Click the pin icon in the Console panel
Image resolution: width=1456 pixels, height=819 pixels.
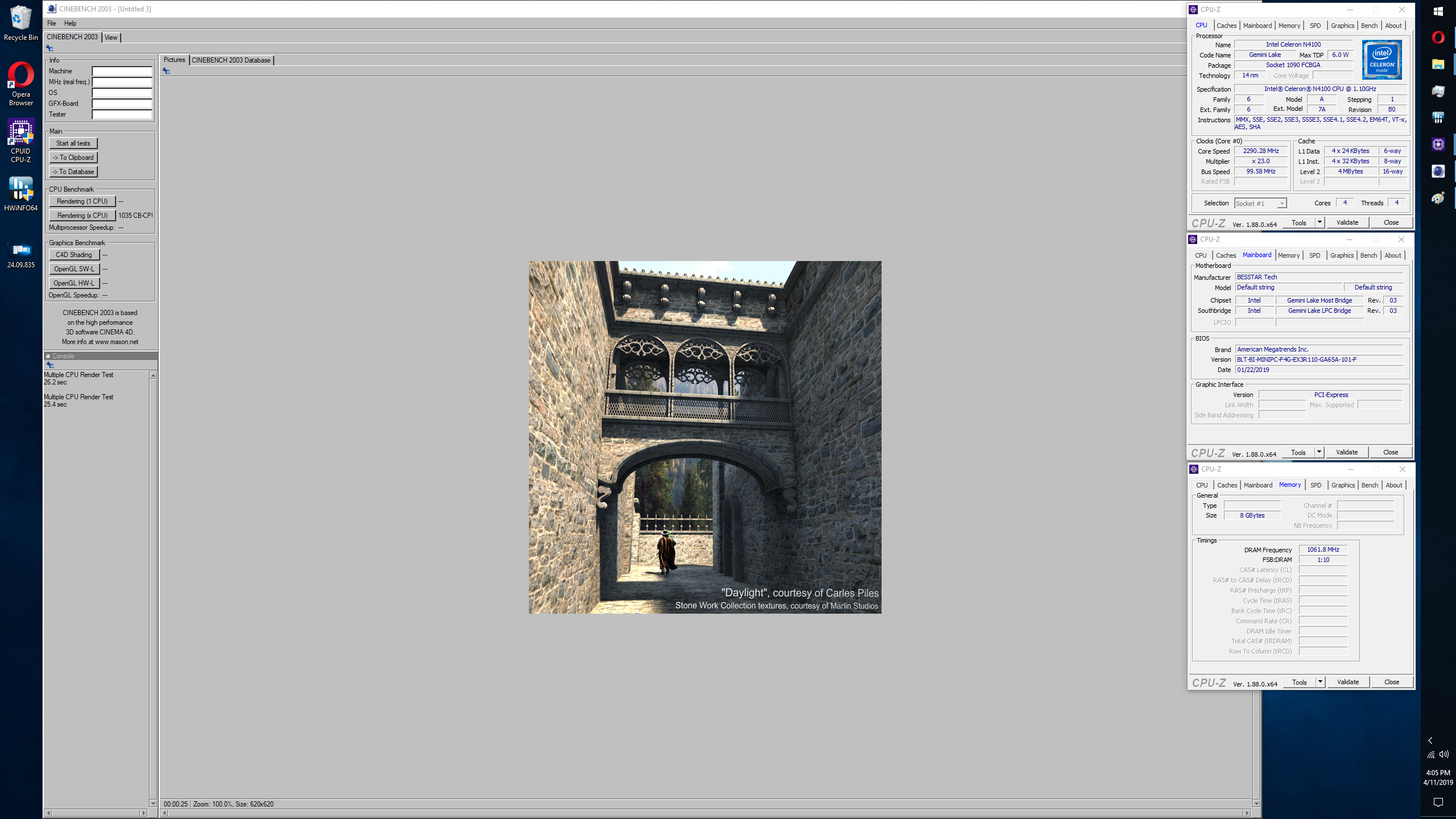pos(49,365)
